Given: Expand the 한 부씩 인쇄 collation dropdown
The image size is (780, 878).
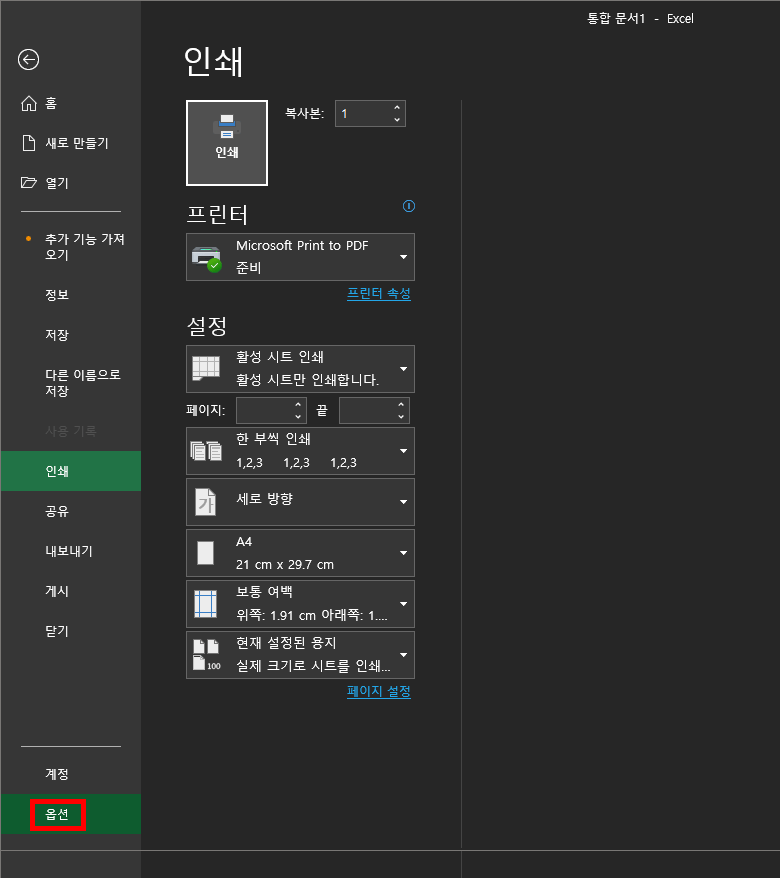Looking at the screenshot, I should point(300,451).
